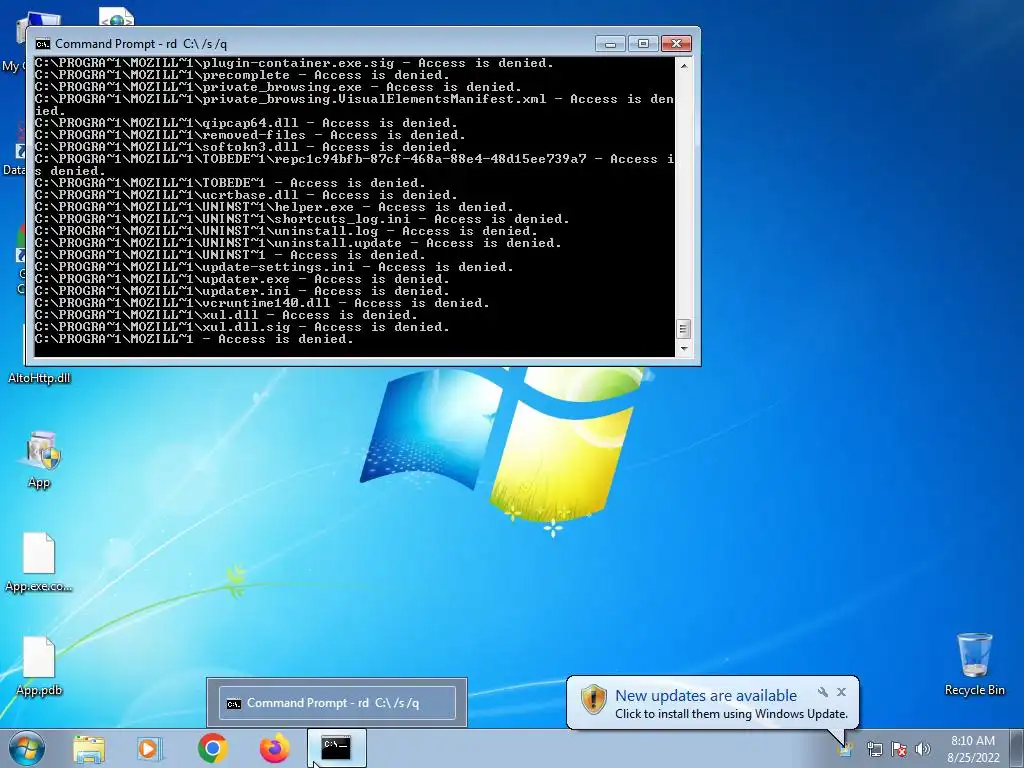Click the qipcap64.dll output line

tap(246, 123)
